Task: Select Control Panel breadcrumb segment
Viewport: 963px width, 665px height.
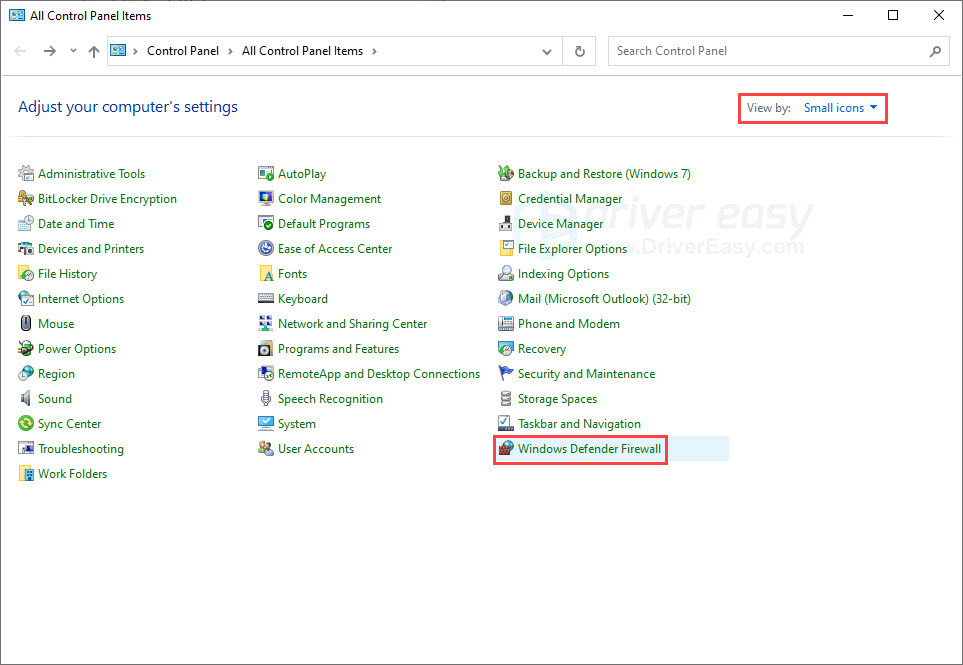Action: pyautogui.click(x=182, y=51)
